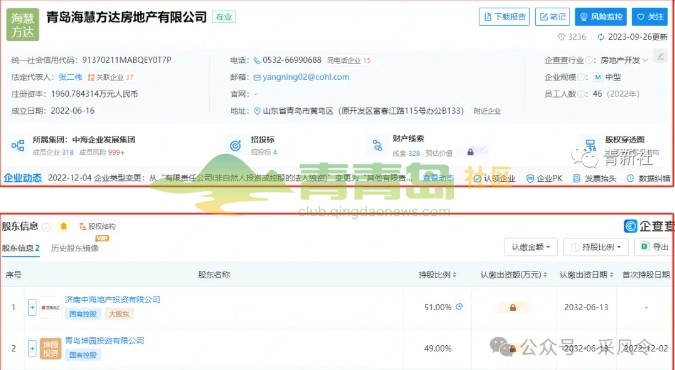Click the bell notification icon by 股东信息

point(64,227)
